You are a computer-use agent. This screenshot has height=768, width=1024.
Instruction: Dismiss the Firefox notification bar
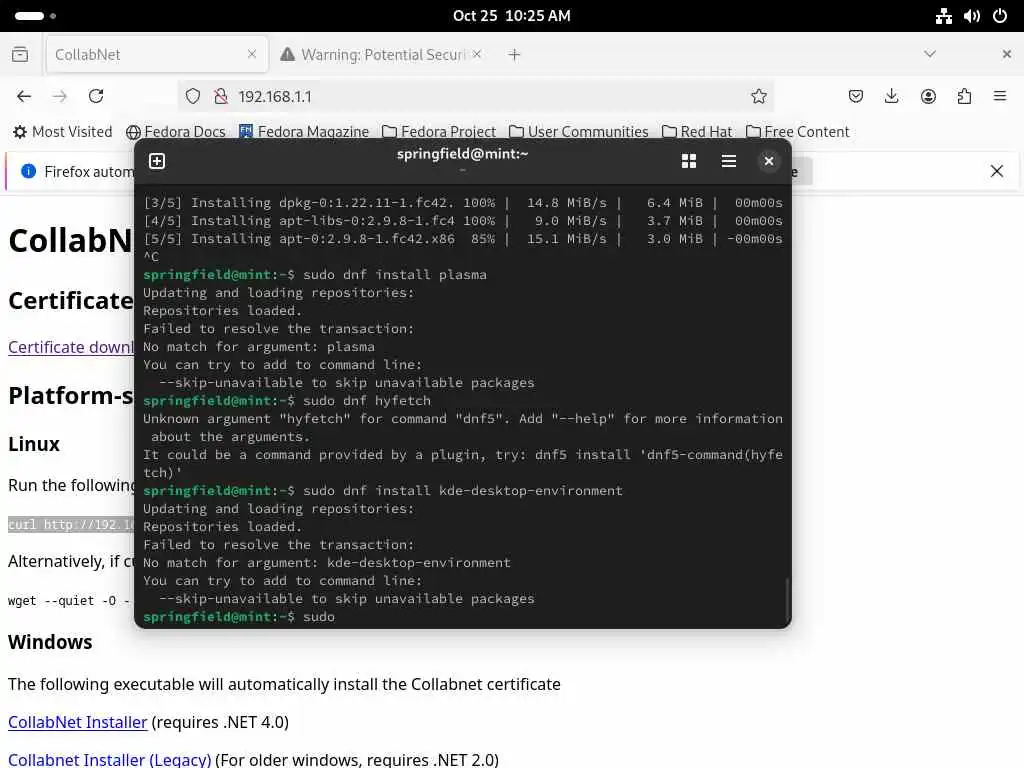[x=997, y=171]
